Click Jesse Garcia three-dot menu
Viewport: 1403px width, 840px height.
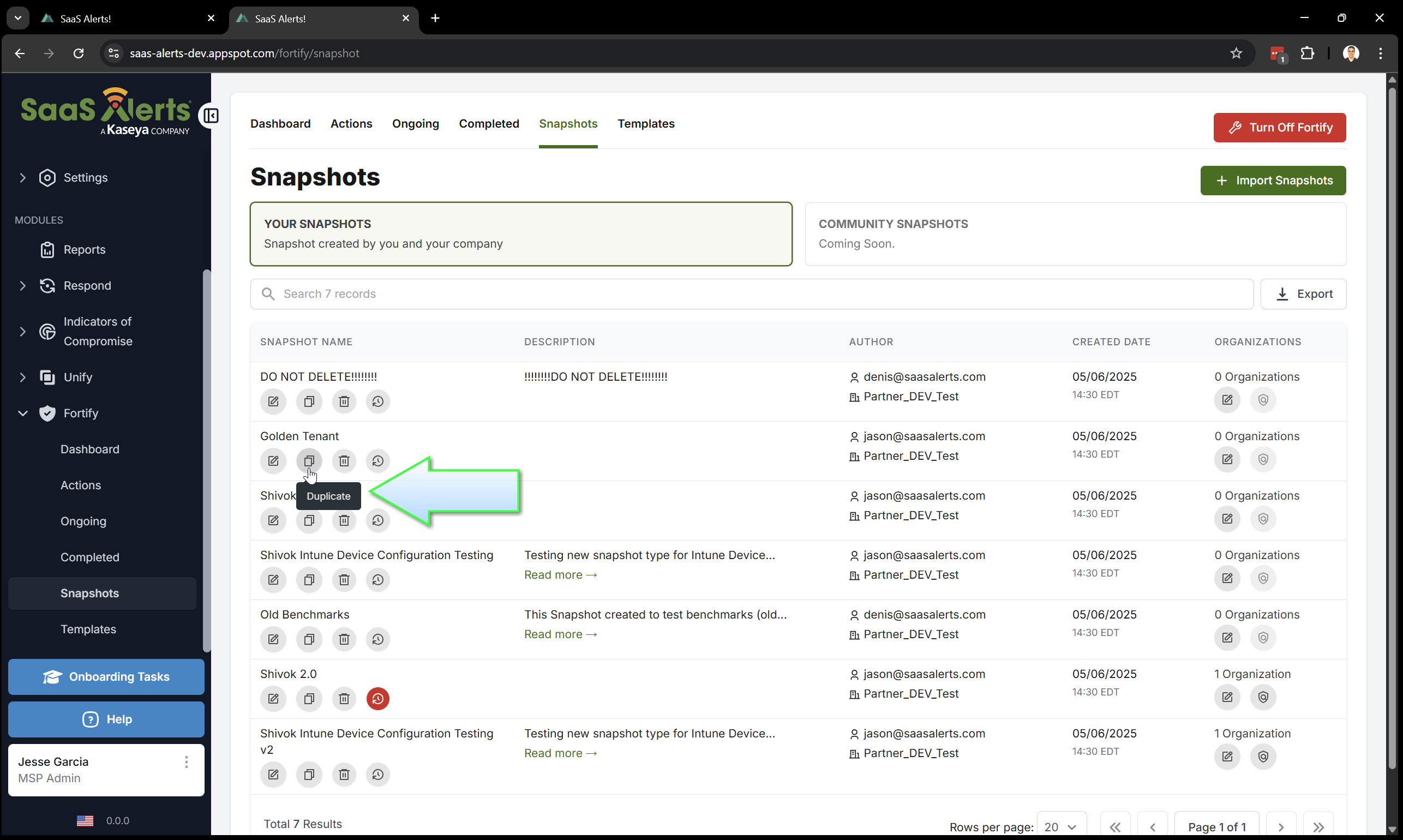tap(186, 762)
